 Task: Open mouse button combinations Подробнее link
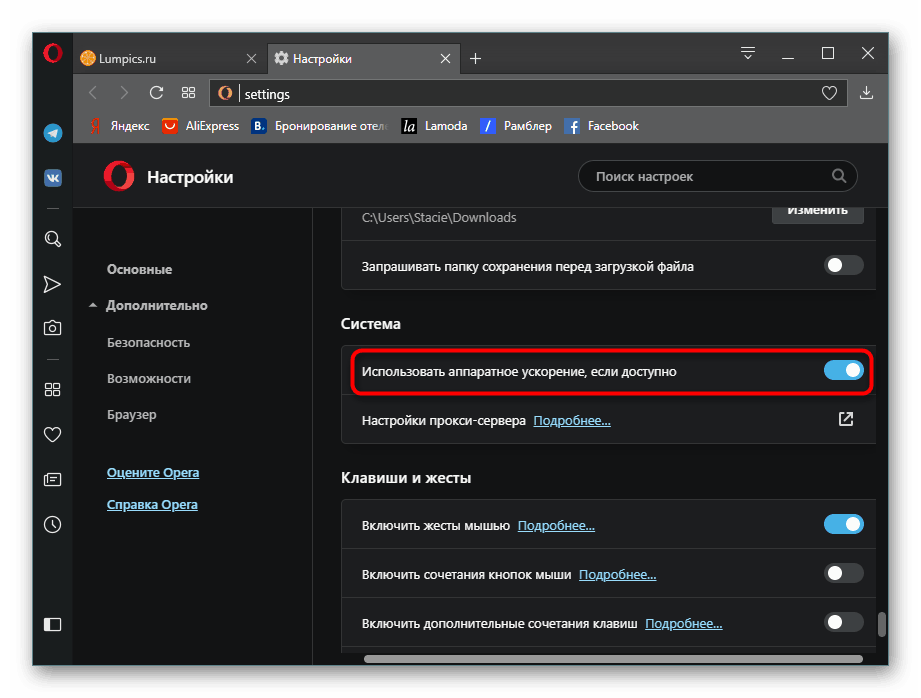pyautogui.click(x=617, y=575)
